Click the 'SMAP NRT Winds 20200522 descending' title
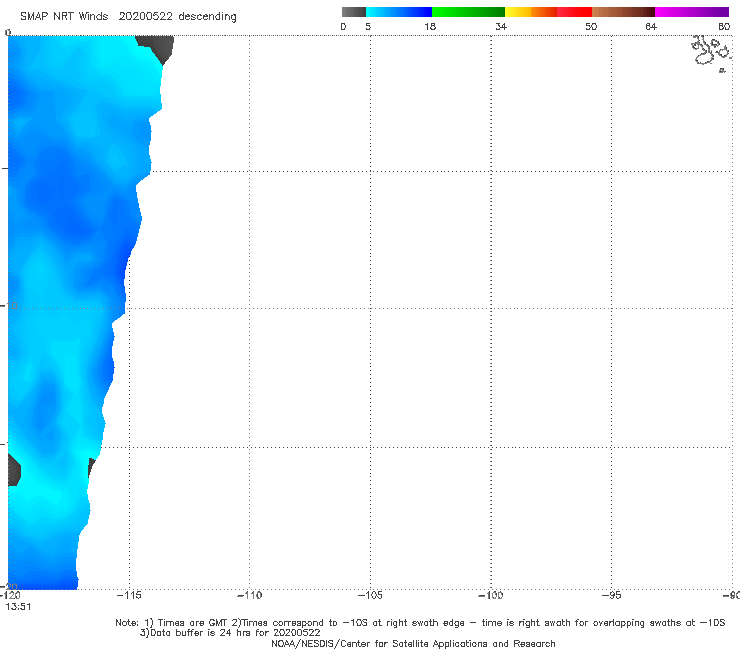The width and height of the screenshot is (740, 650). (x=128, y=17)
